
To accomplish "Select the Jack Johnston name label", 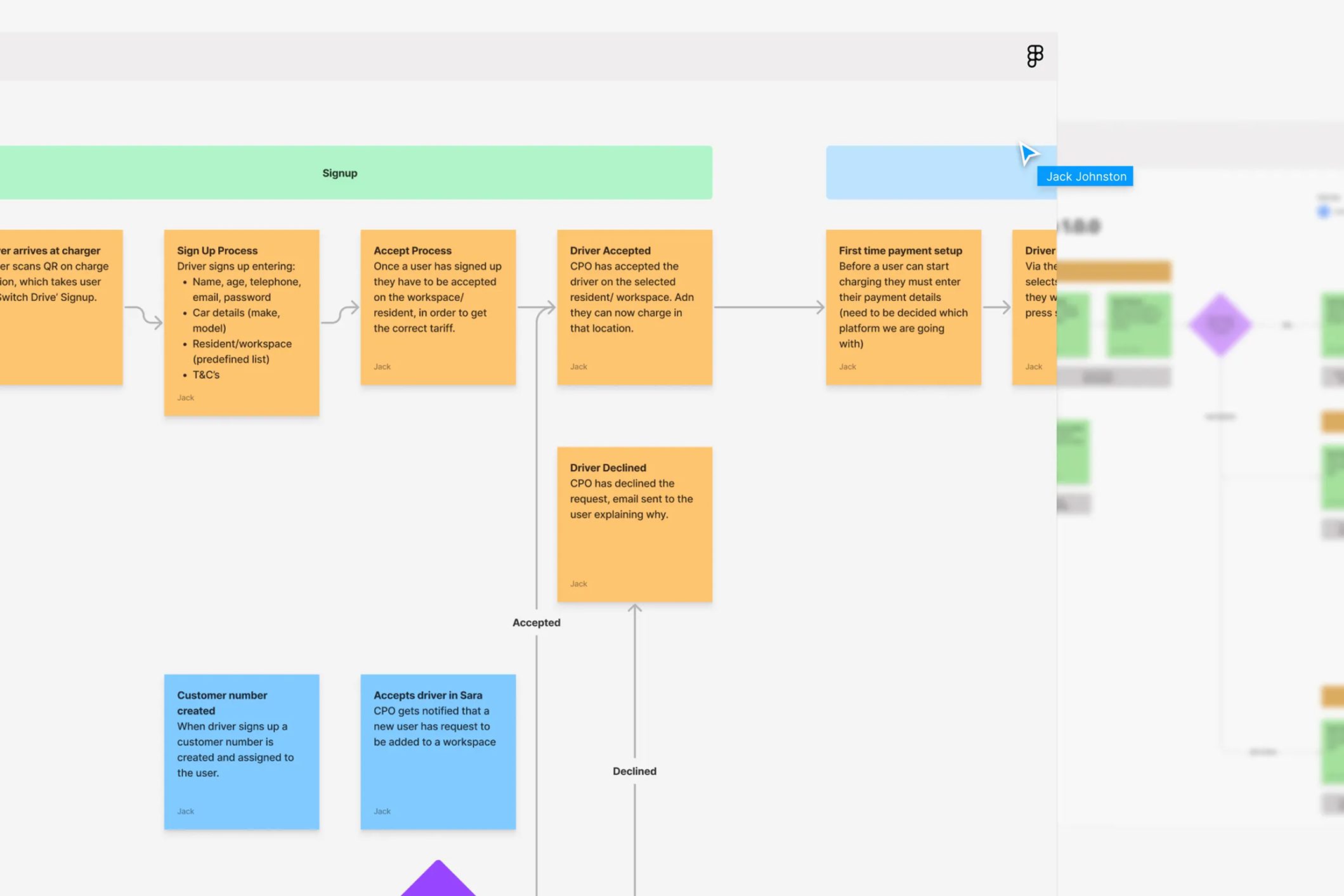I will click(x=1085, y=176).
